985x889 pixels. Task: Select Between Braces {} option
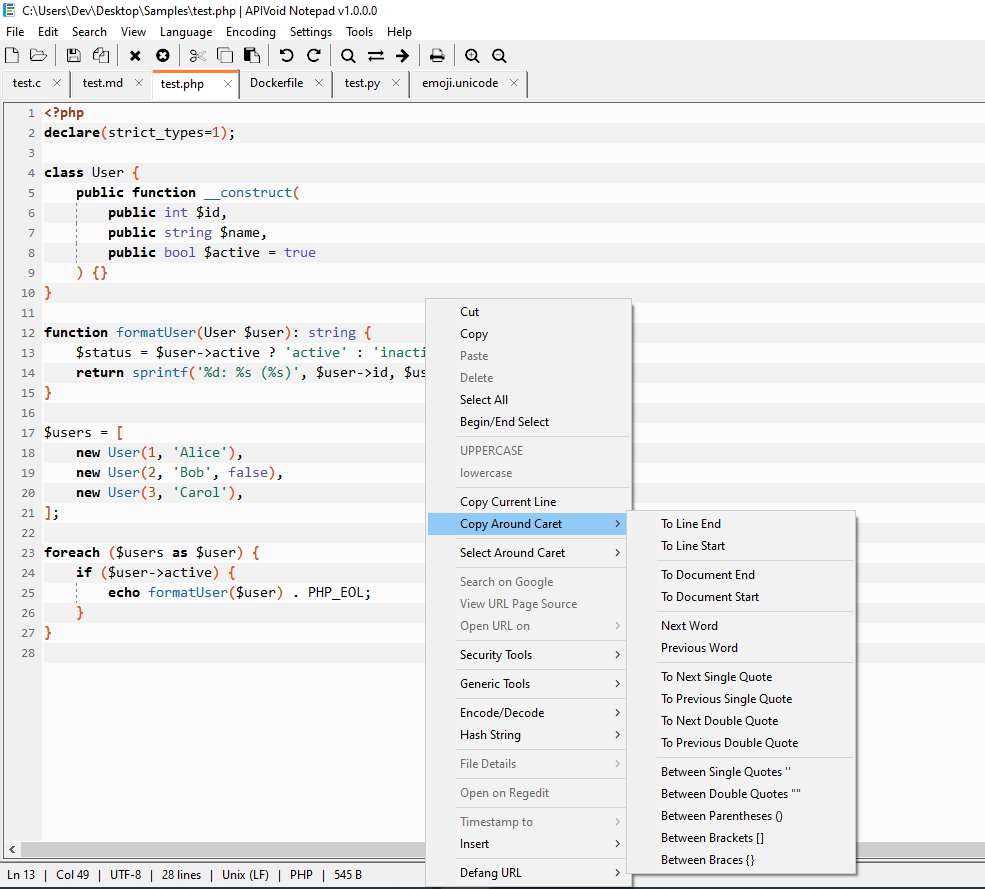click(741, 859)
